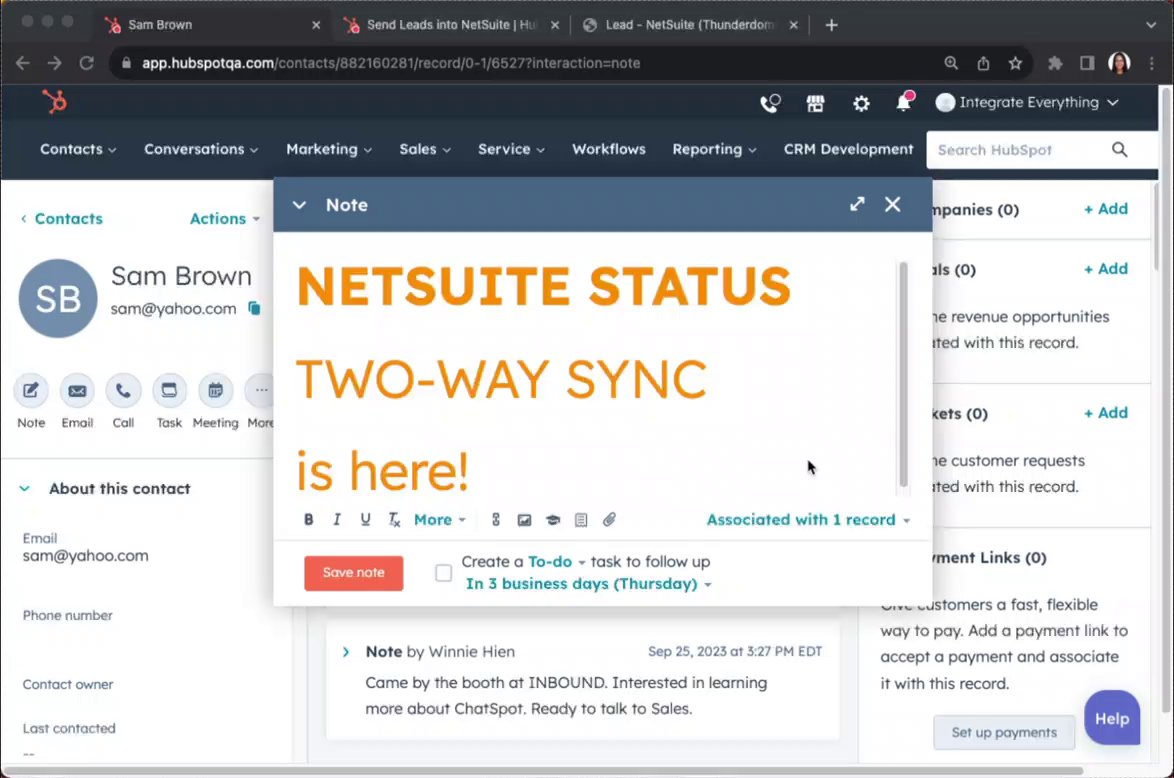This screenshot has width=1174, height=778.
Task: Open the Help chat button
Action: 1112,718
